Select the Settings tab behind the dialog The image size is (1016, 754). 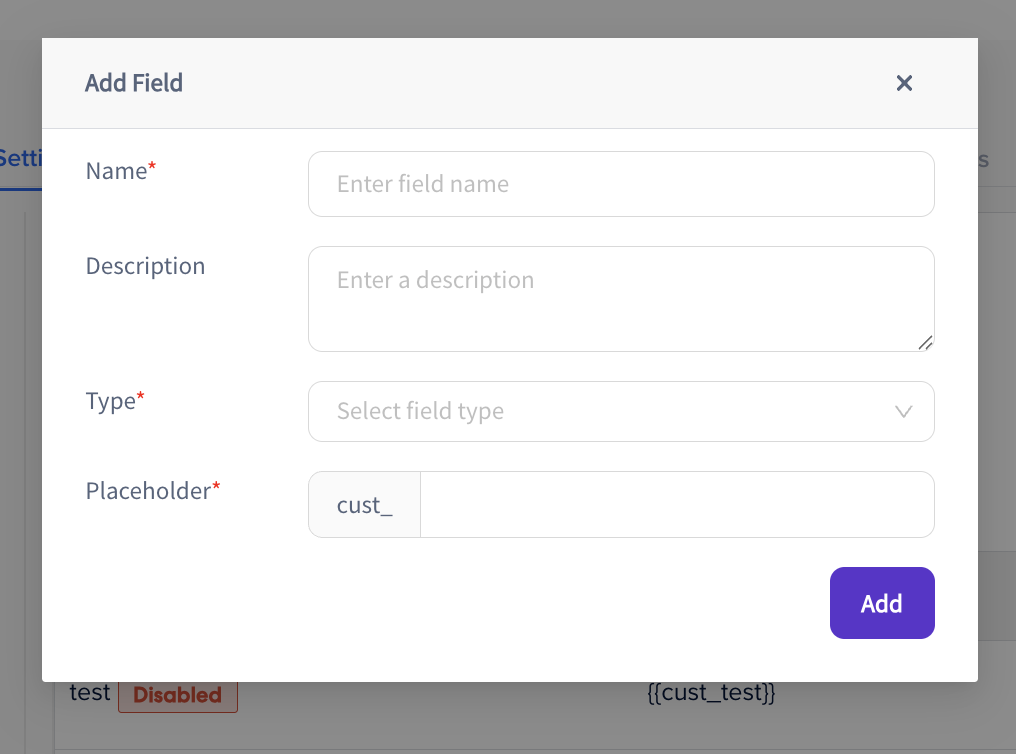point(21,159)
